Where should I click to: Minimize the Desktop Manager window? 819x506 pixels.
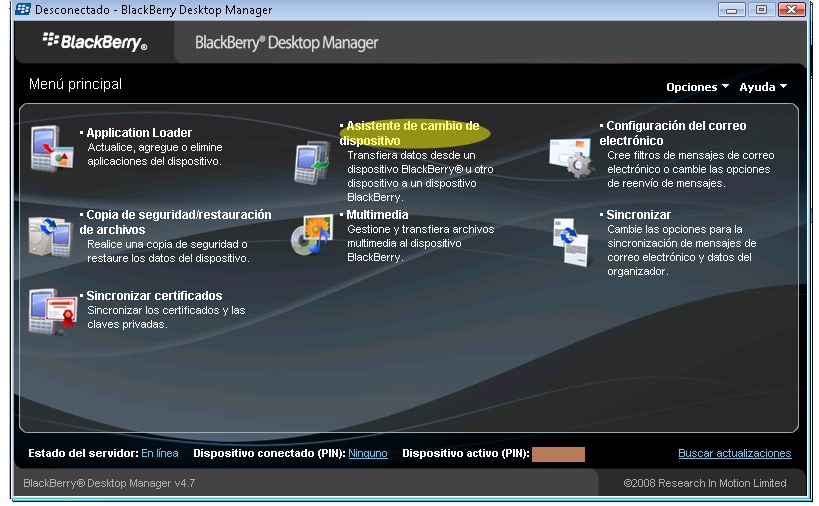pos(731,10)
